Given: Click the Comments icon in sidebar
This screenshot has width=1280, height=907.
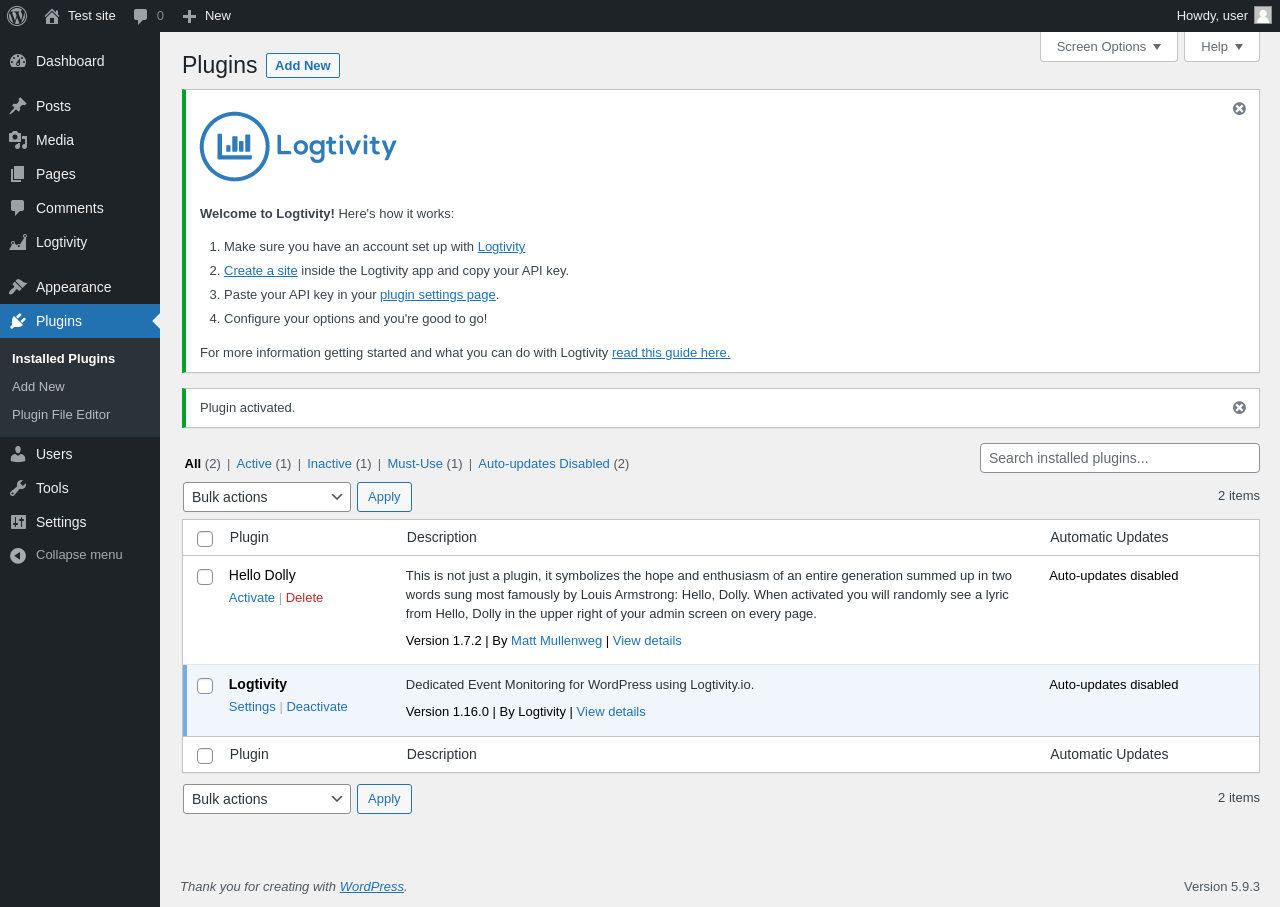Looking at the screenshot, I should pyautogui.click(x=18, y=208).
